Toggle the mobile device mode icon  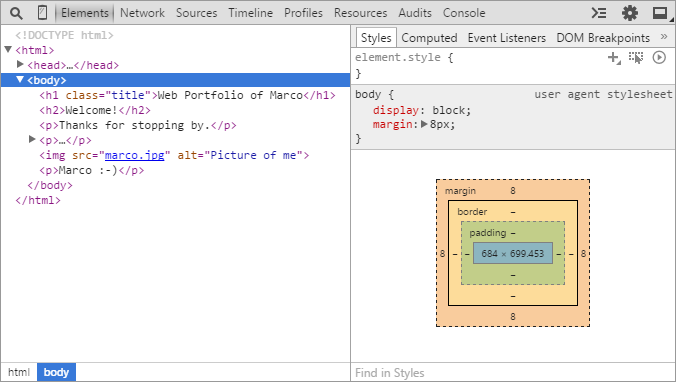pyautogui.click(x=42, y=13)
